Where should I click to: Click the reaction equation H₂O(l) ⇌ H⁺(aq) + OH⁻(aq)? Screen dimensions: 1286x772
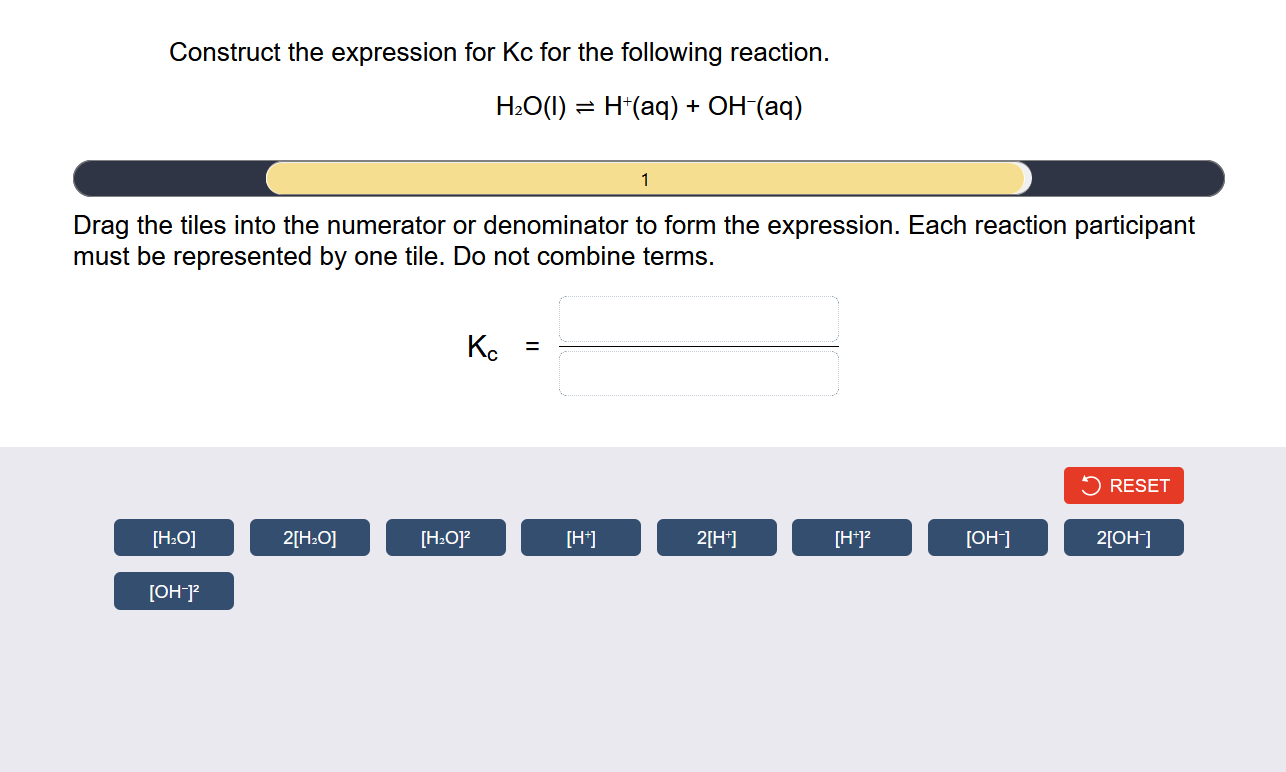[648, 105]
